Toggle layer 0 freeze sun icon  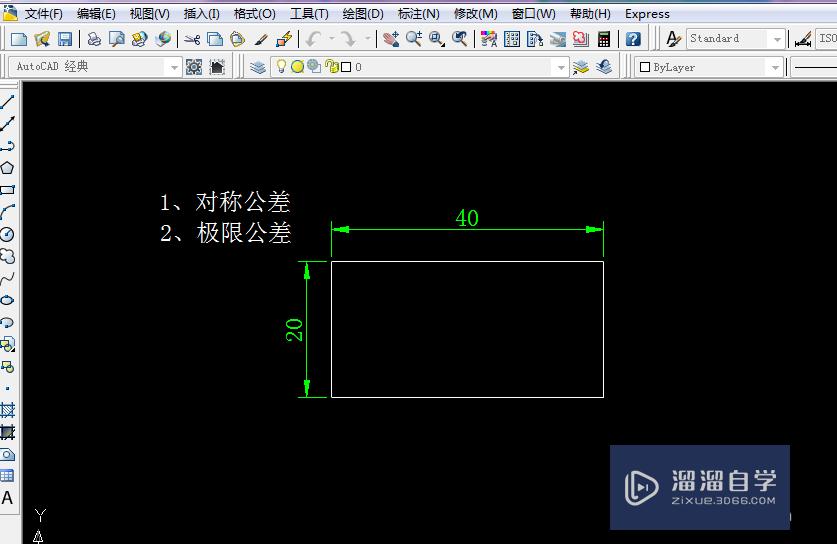(297, 67)
